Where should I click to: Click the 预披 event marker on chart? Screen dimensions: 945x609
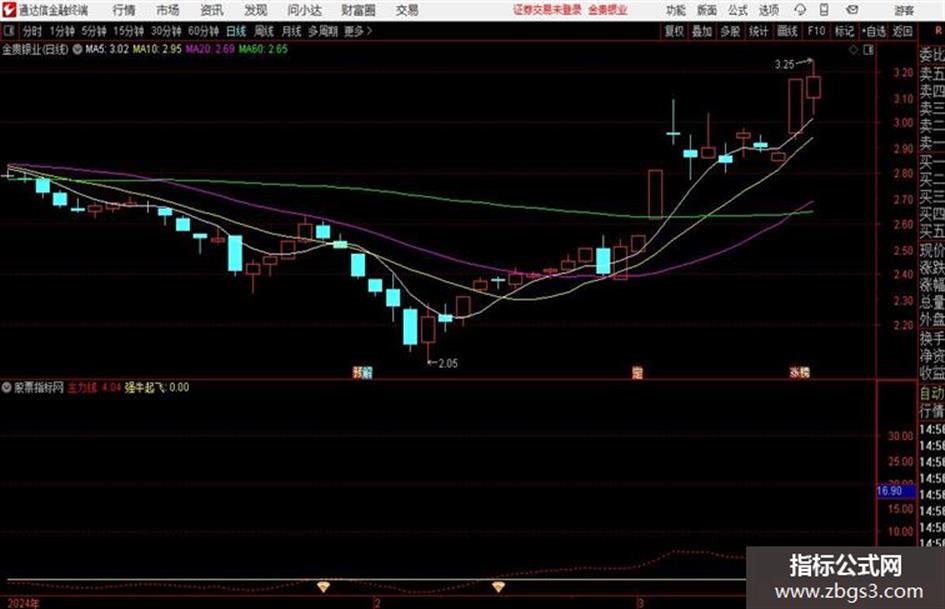click(x=362, y=373)
